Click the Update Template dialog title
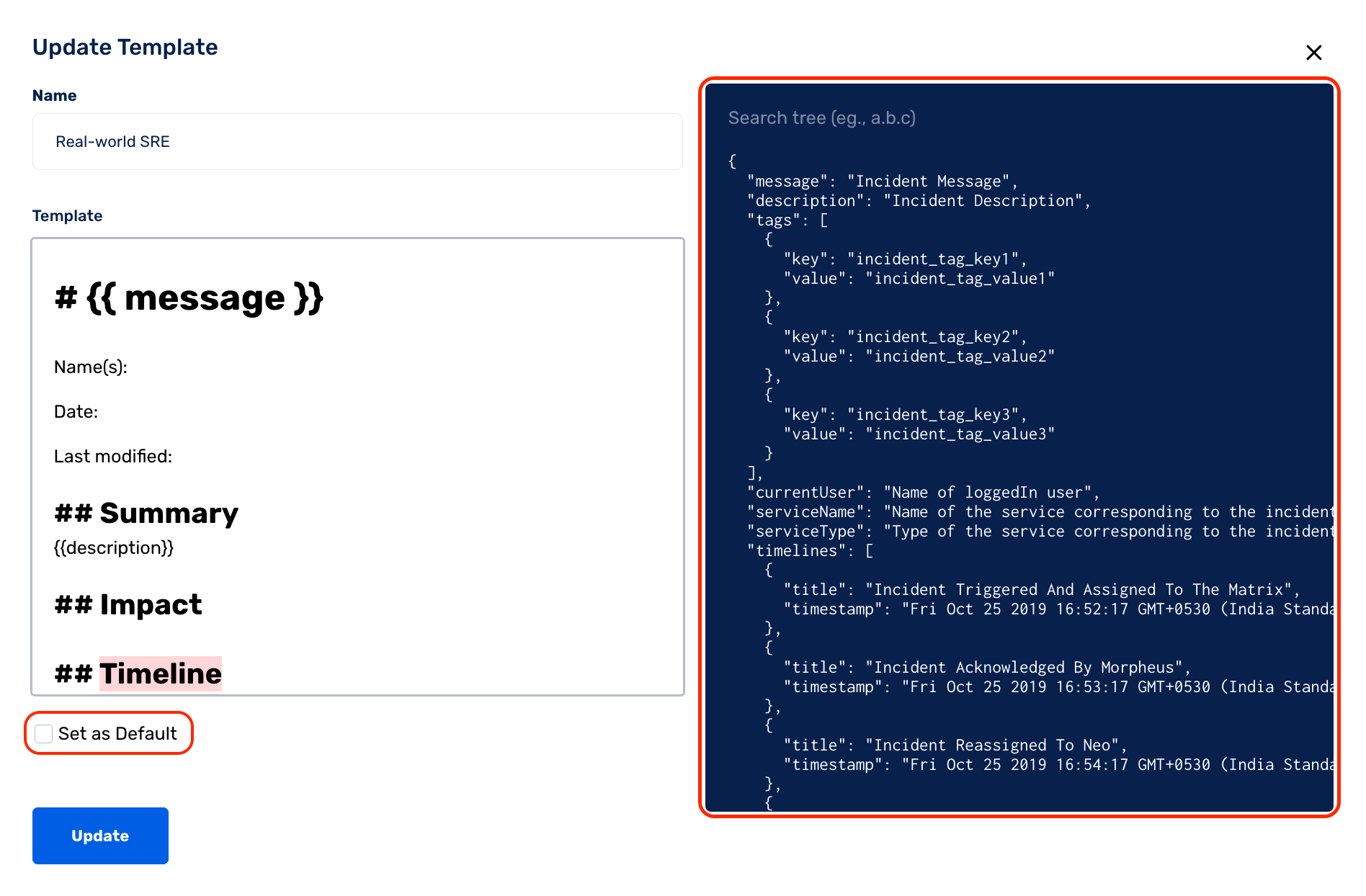 (125, 47)
